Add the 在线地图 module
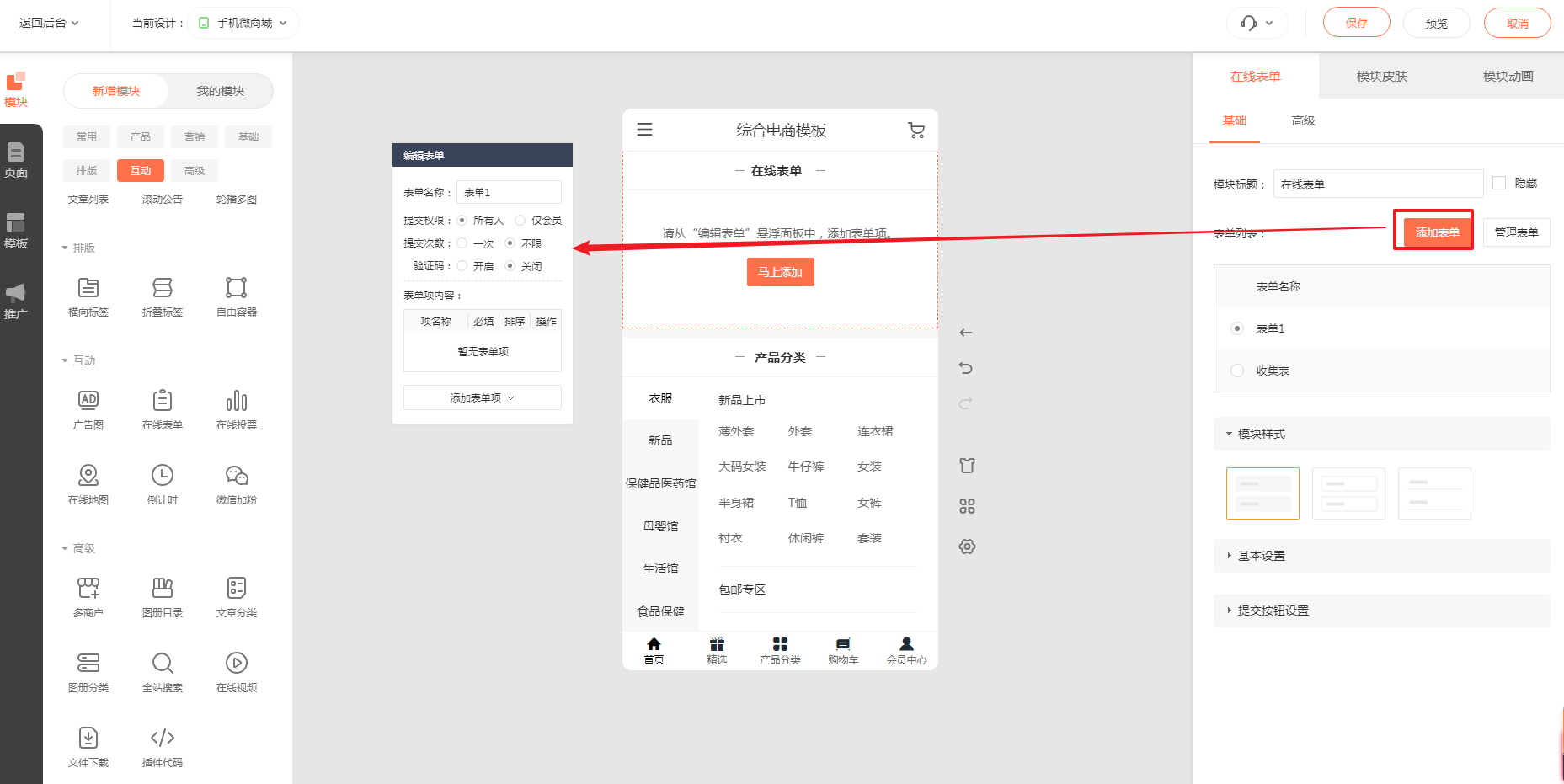Viewport: 1564px width, 784px height. coord(88,484)
